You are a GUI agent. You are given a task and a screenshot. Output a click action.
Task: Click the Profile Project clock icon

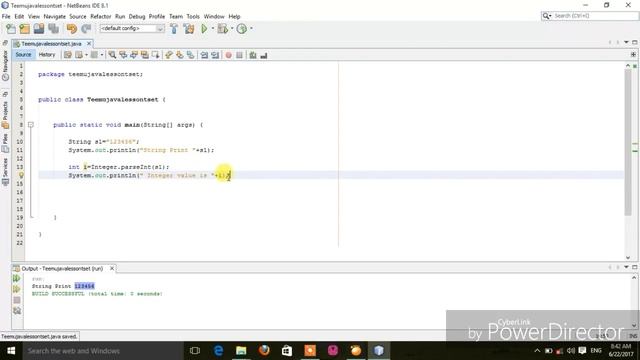[x=242, y=29]
